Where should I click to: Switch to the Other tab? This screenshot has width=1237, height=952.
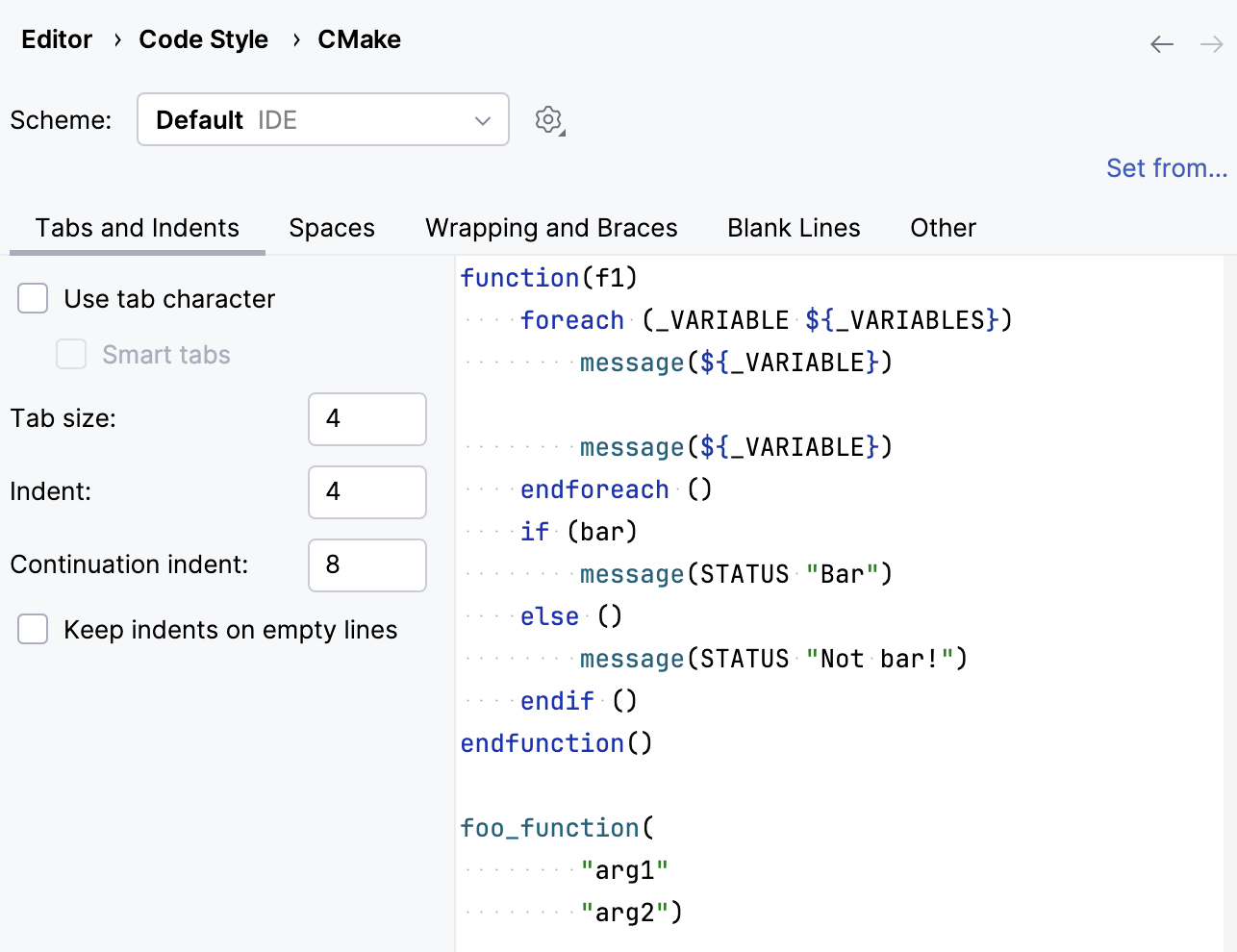pos(943,228)
